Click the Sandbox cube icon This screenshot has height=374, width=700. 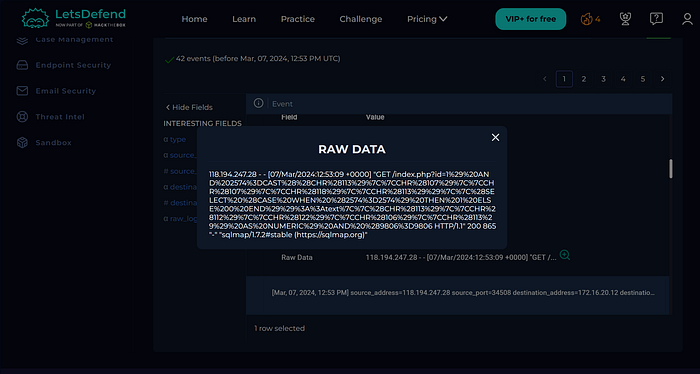(x=22, y=143)
